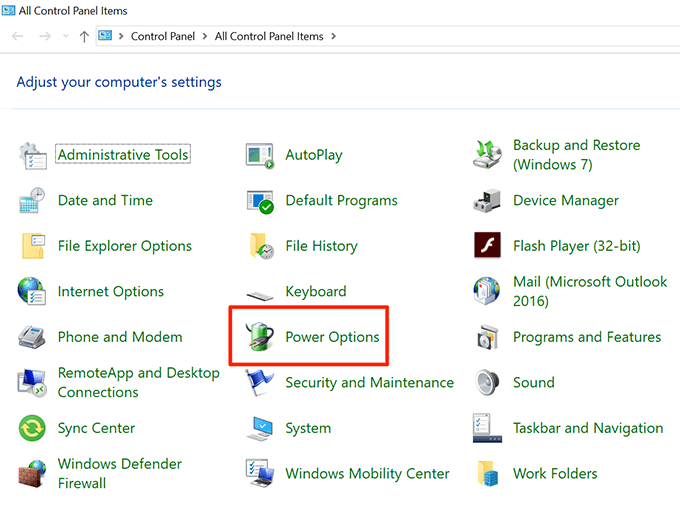Open the Administrative Tools link
Screen dimensions: 680x521
click(x=123, y=154)
